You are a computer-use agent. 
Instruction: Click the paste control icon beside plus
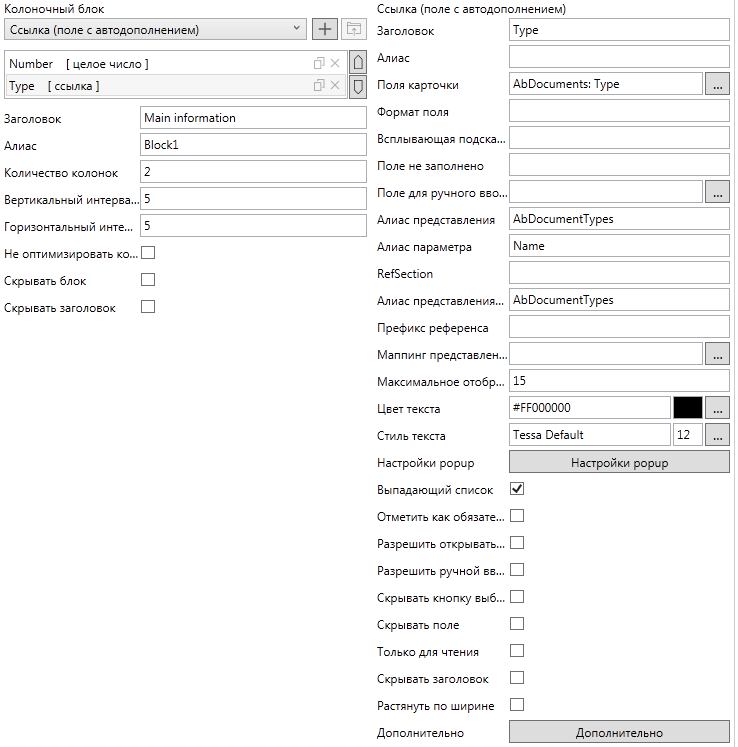[354, 29]
